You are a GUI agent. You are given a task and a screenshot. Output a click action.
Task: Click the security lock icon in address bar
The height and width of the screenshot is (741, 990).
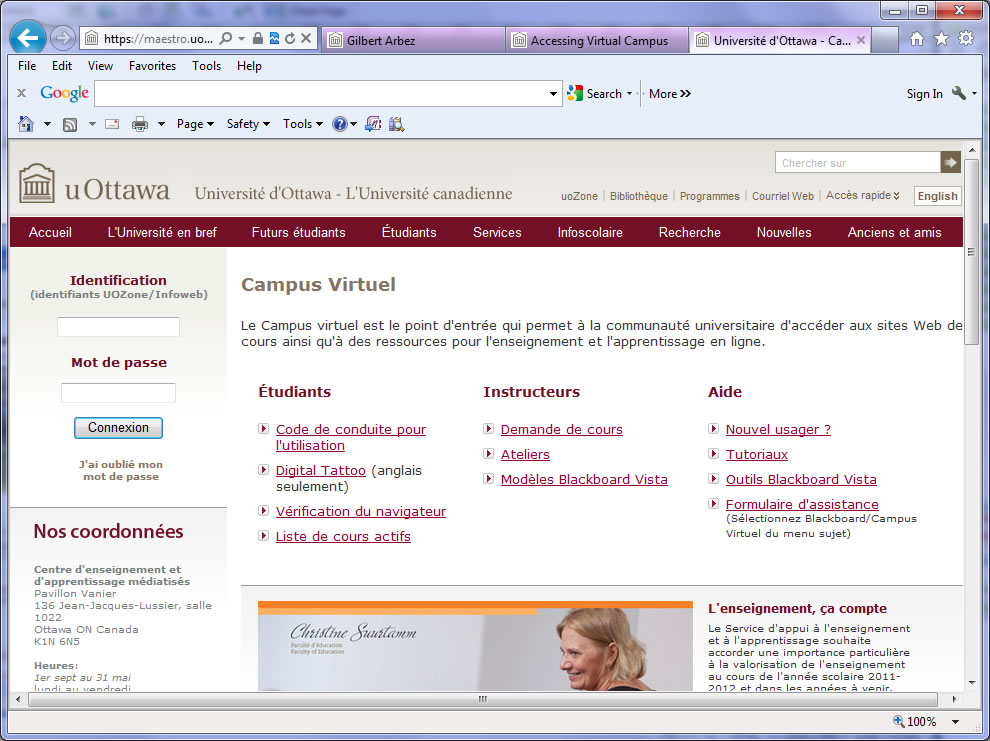(258, 39)
